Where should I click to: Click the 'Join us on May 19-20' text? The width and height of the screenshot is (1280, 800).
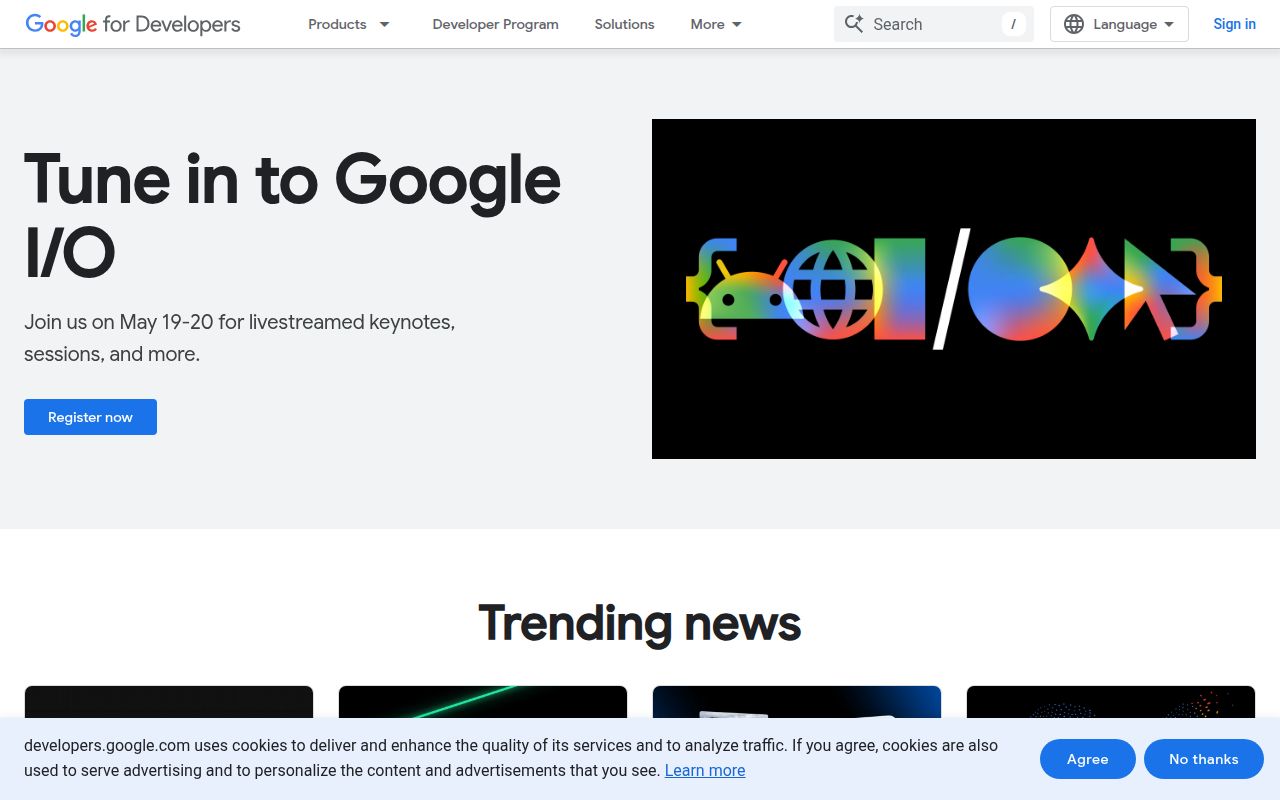[240, 338]
